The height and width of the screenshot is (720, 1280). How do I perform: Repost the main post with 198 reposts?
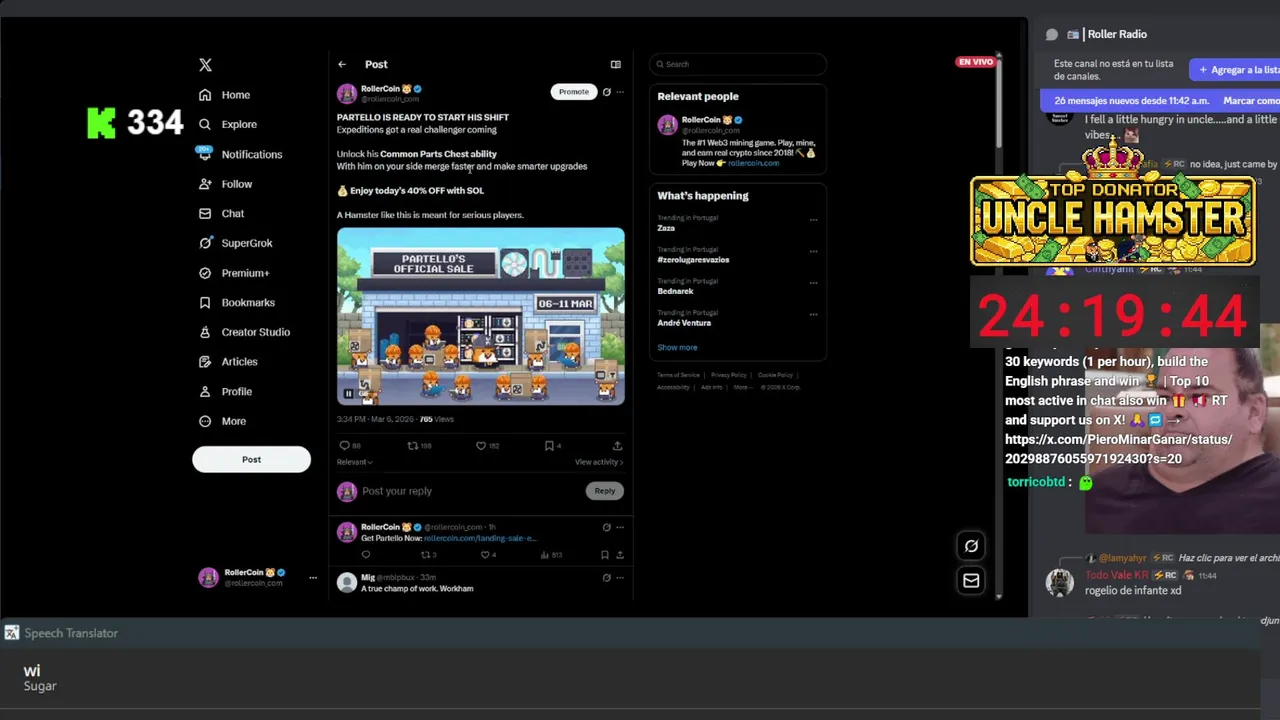click(419, 446)
